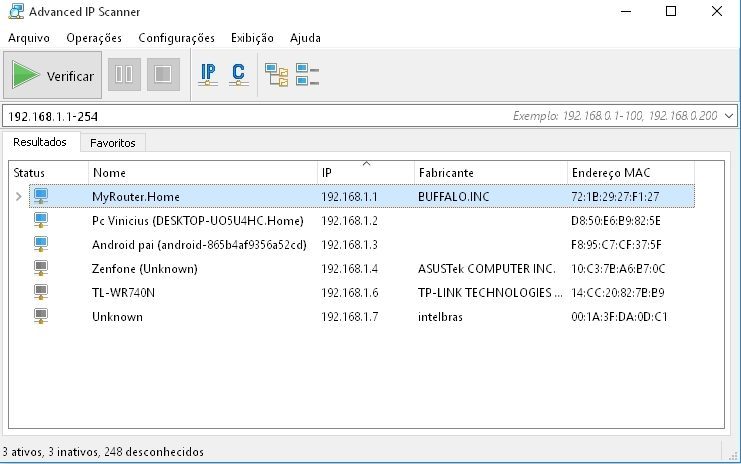Click IP address 192.168.1.4
The image size is (741, 464).
[349, 269]
